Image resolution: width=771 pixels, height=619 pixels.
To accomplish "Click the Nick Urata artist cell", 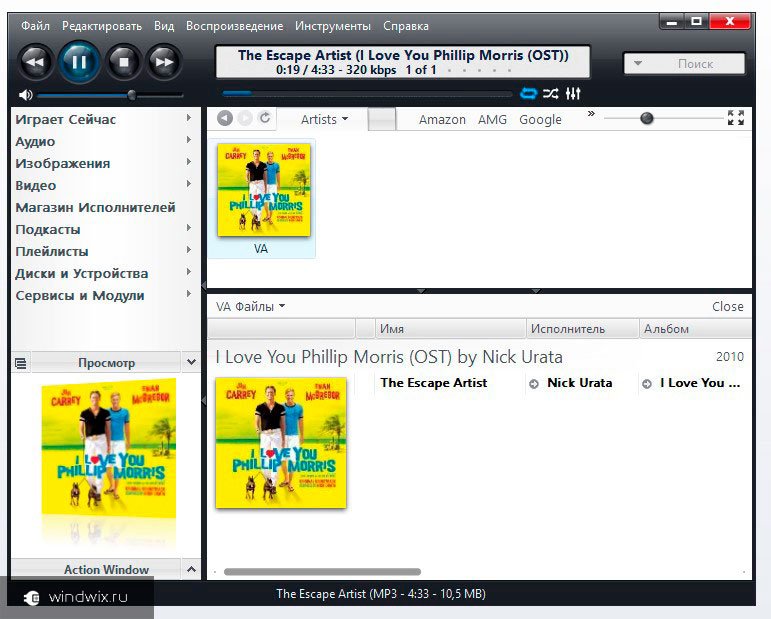I will (580, 383).
